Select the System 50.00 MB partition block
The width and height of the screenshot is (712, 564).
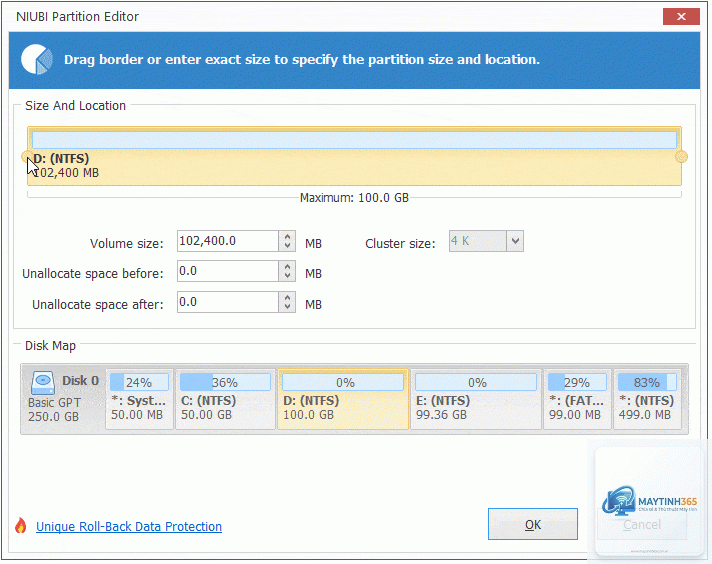139,399
